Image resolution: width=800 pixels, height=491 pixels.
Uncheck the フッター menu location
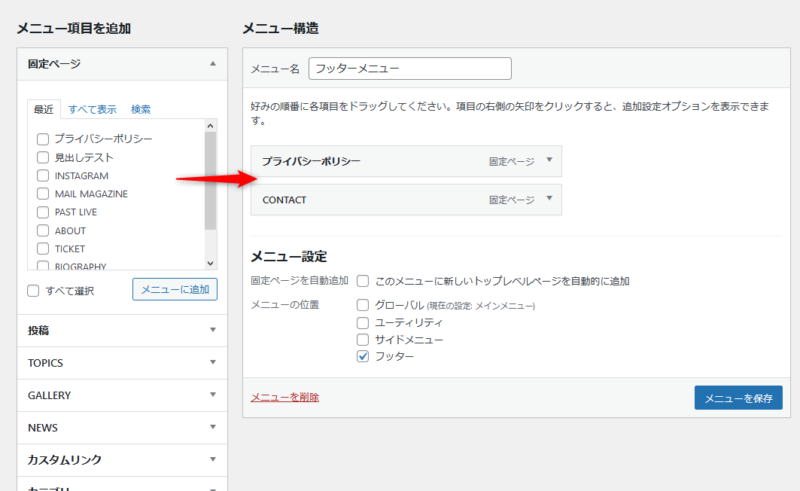[363, 357]
